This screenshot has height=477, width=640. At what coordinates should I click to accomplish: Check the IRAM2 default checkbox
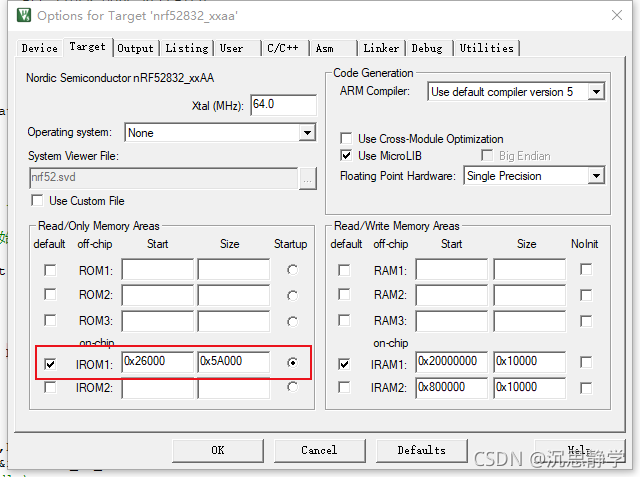click(344, 387)
